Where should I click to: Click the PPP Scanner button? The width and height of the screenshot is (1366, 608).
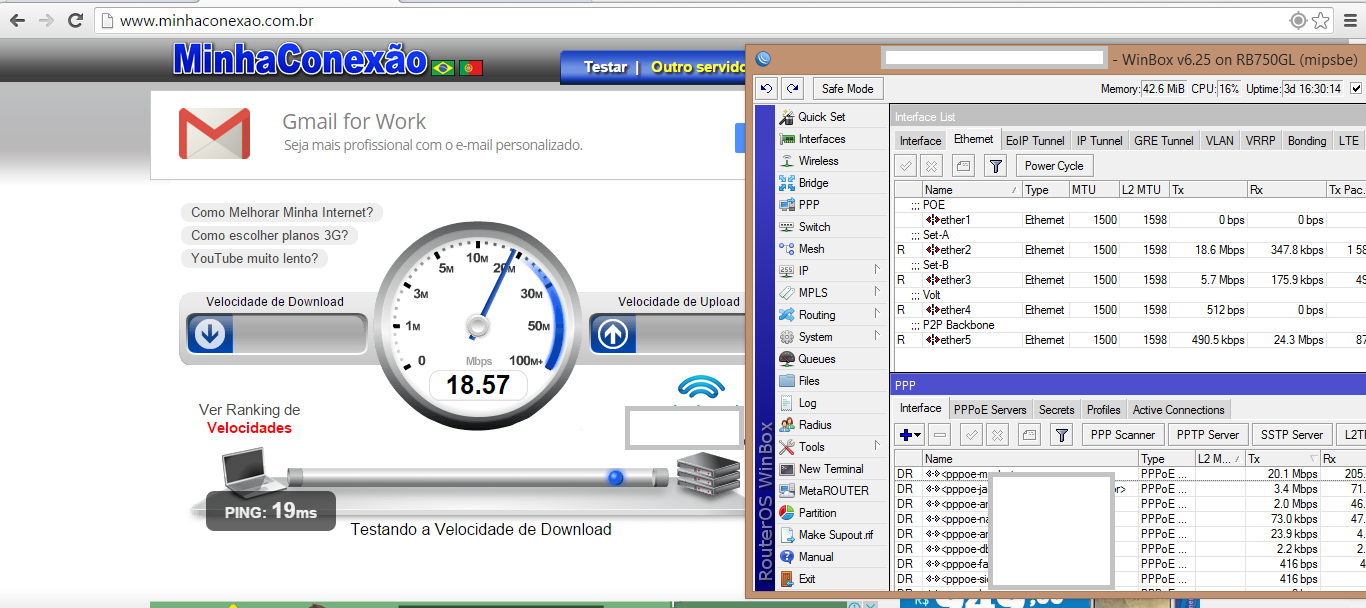point(1123,435)
